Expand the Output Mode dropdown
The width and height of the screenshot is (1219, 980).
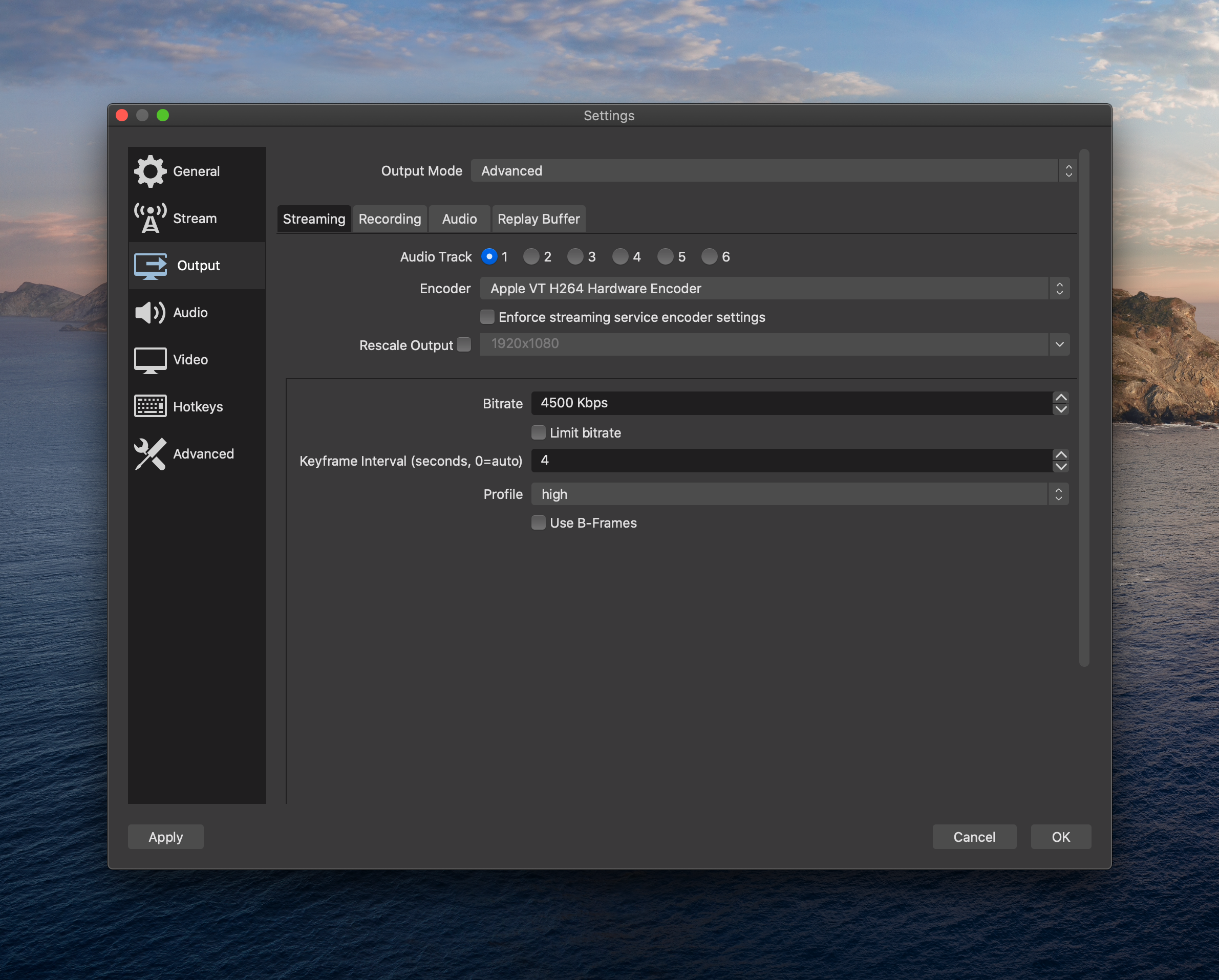[1068, 170]
